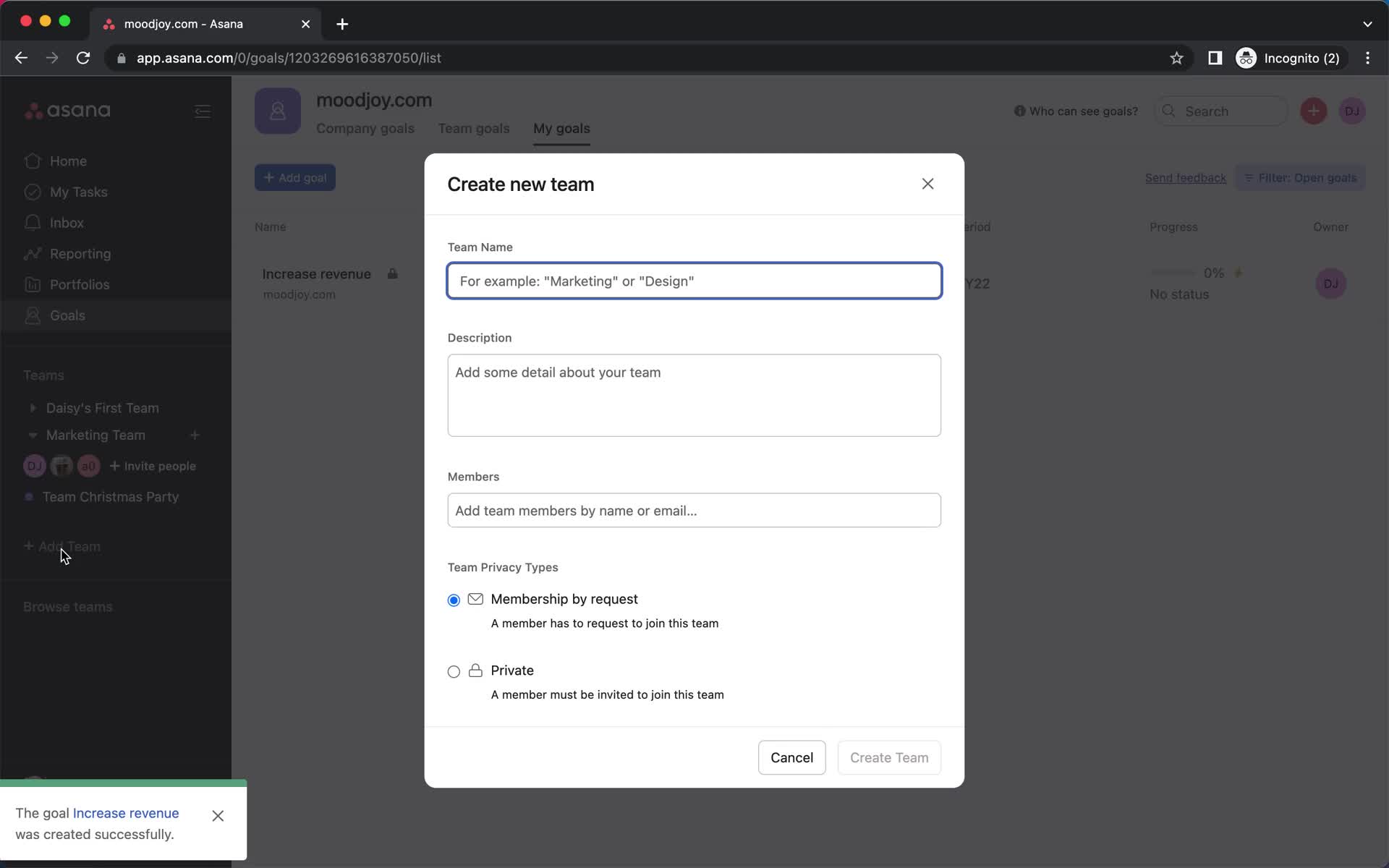Click the lock icon beside Private

[475, 671]
